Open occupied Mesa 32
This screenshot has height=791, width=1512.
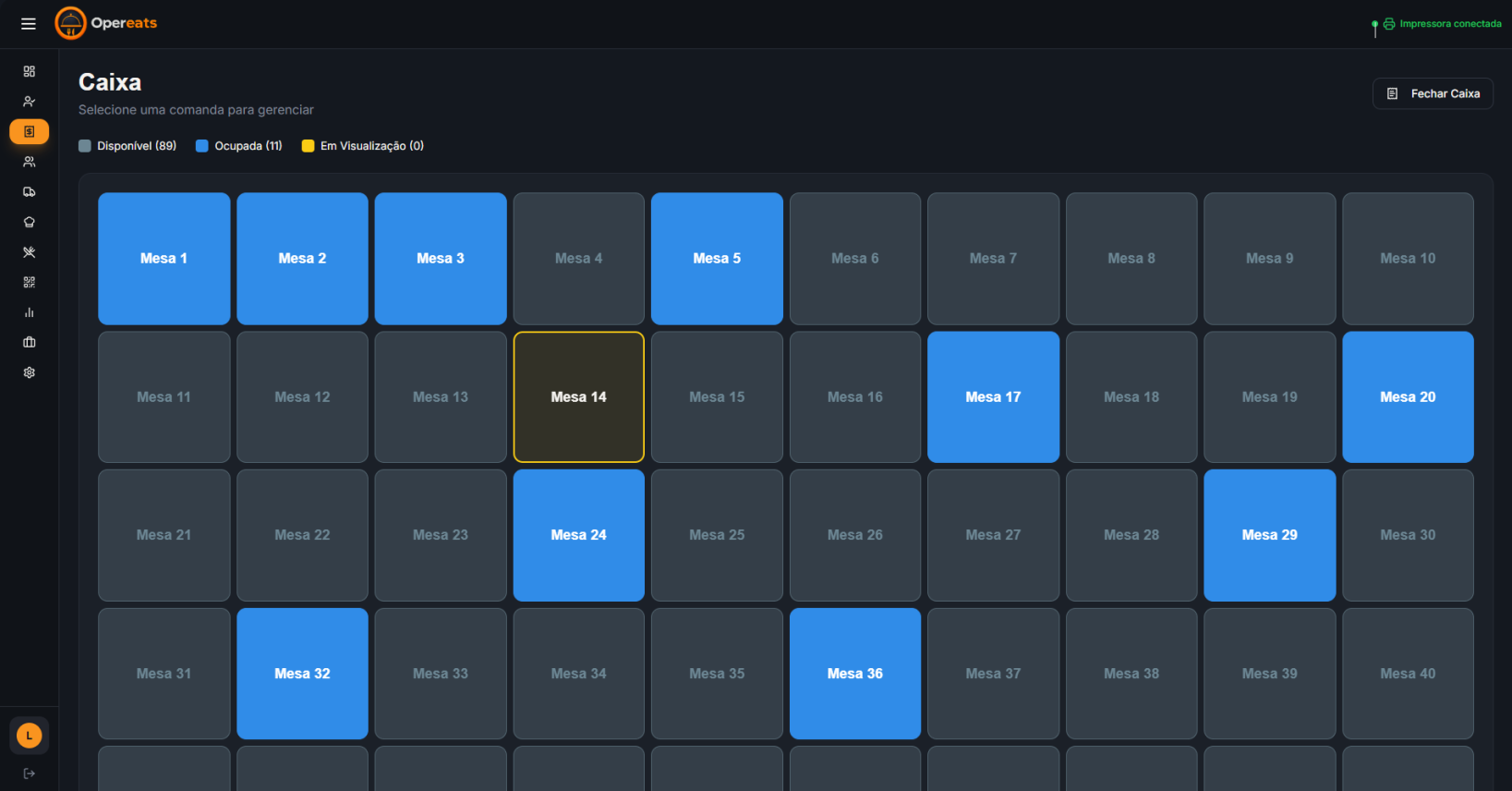pyautogui.click(x=302, y=674)
